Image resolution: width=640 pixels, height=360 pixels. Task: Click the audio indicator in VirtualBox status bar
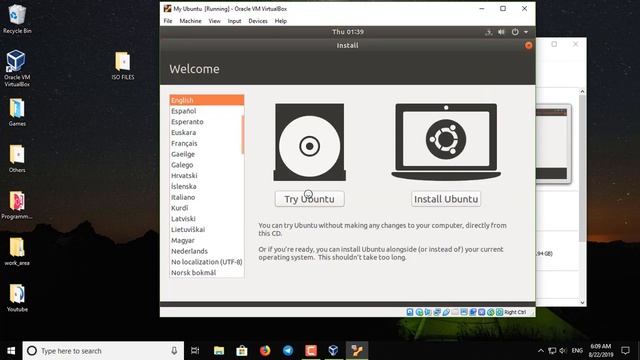(x=428, y=312)
